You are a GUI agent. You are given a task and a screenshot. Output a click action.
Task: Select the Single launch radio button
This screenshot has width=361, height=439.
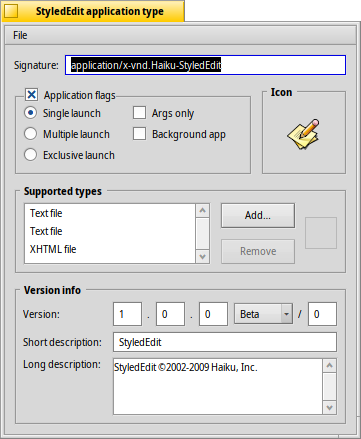tap(30, 113)
